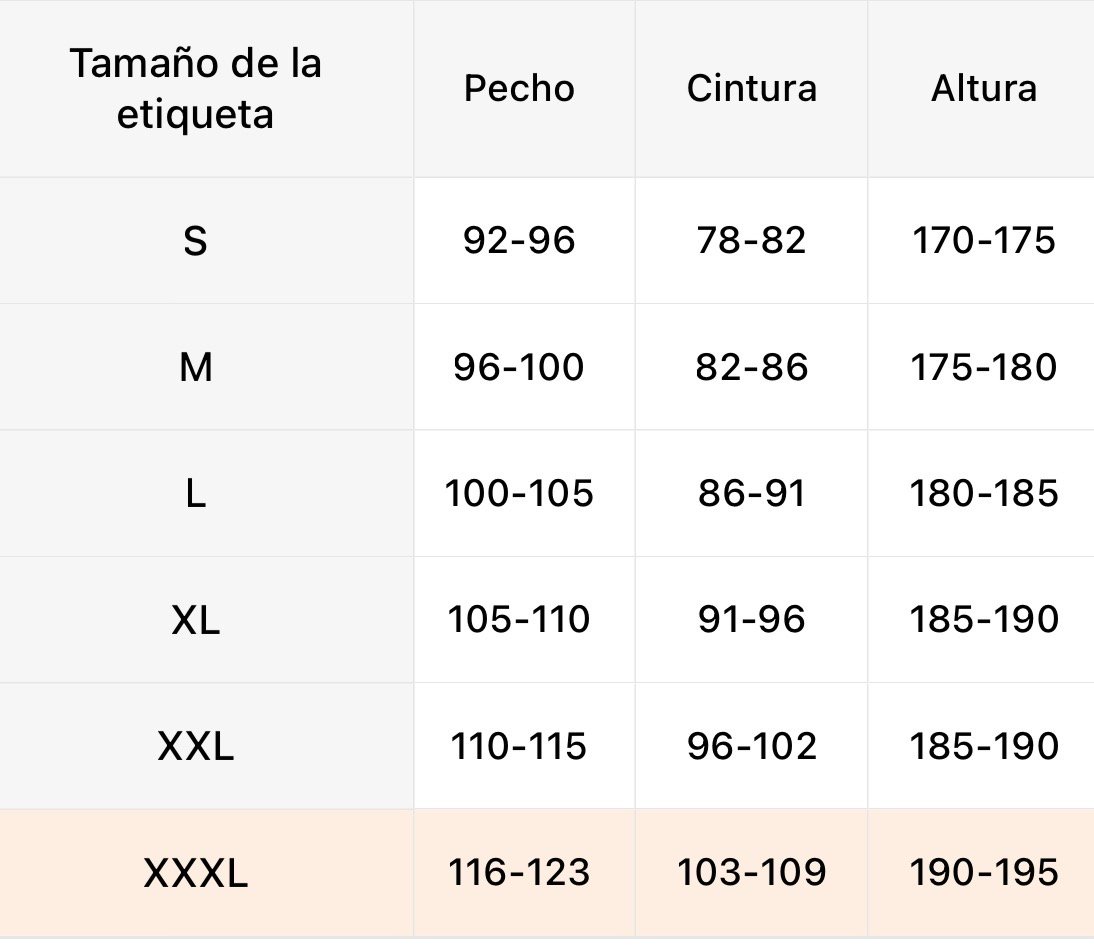Click waist value 91-96

tap(751, 620)
